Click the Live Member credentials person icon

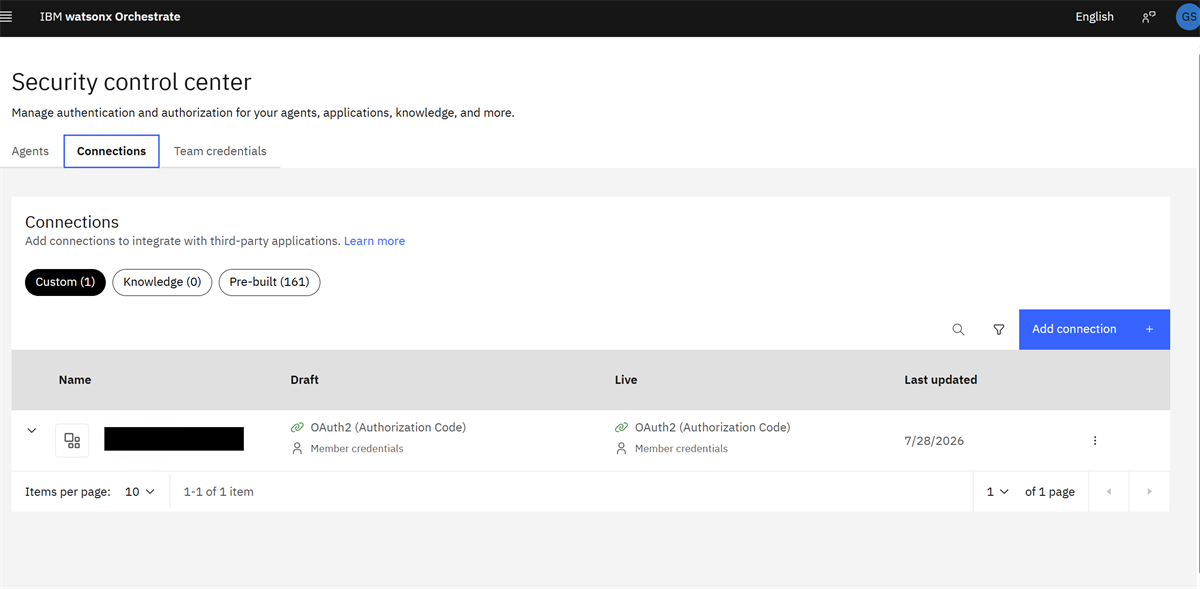point(621,449)
